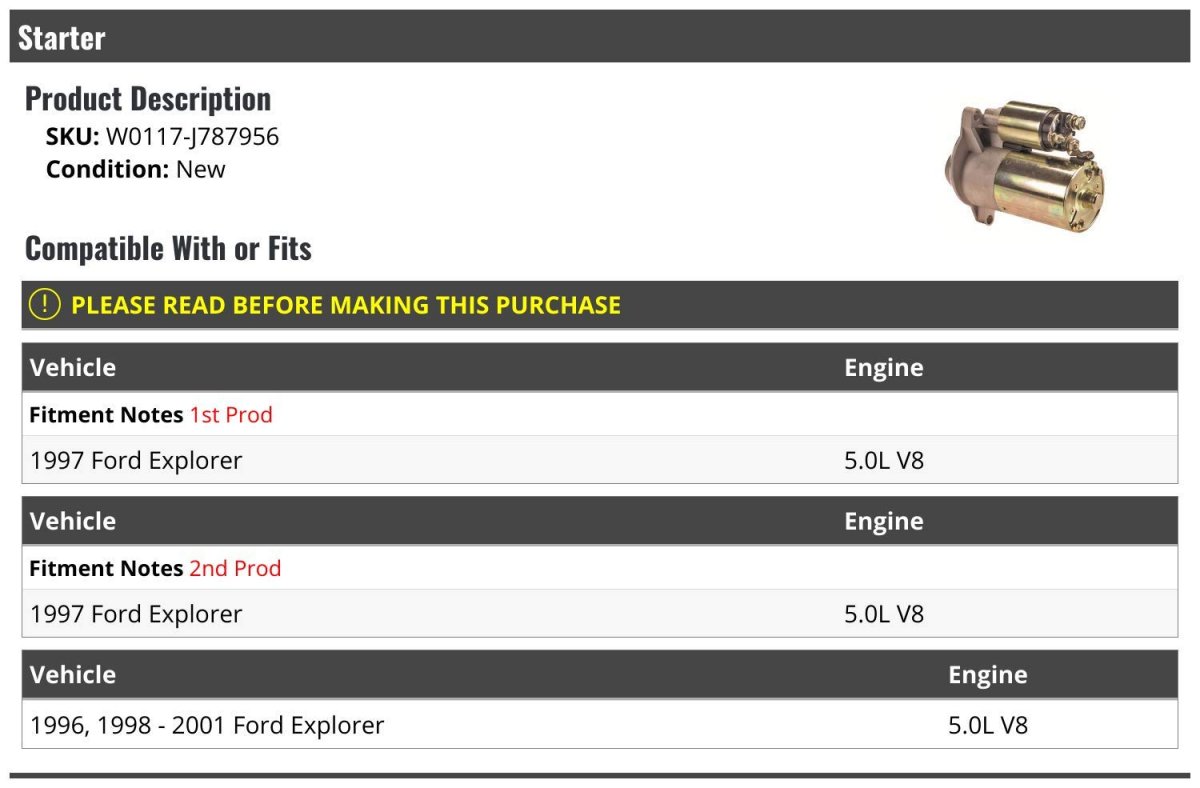Click 5.0L V8 engine in third table
The image size is (1200, 788).
[x=988, y=724]
